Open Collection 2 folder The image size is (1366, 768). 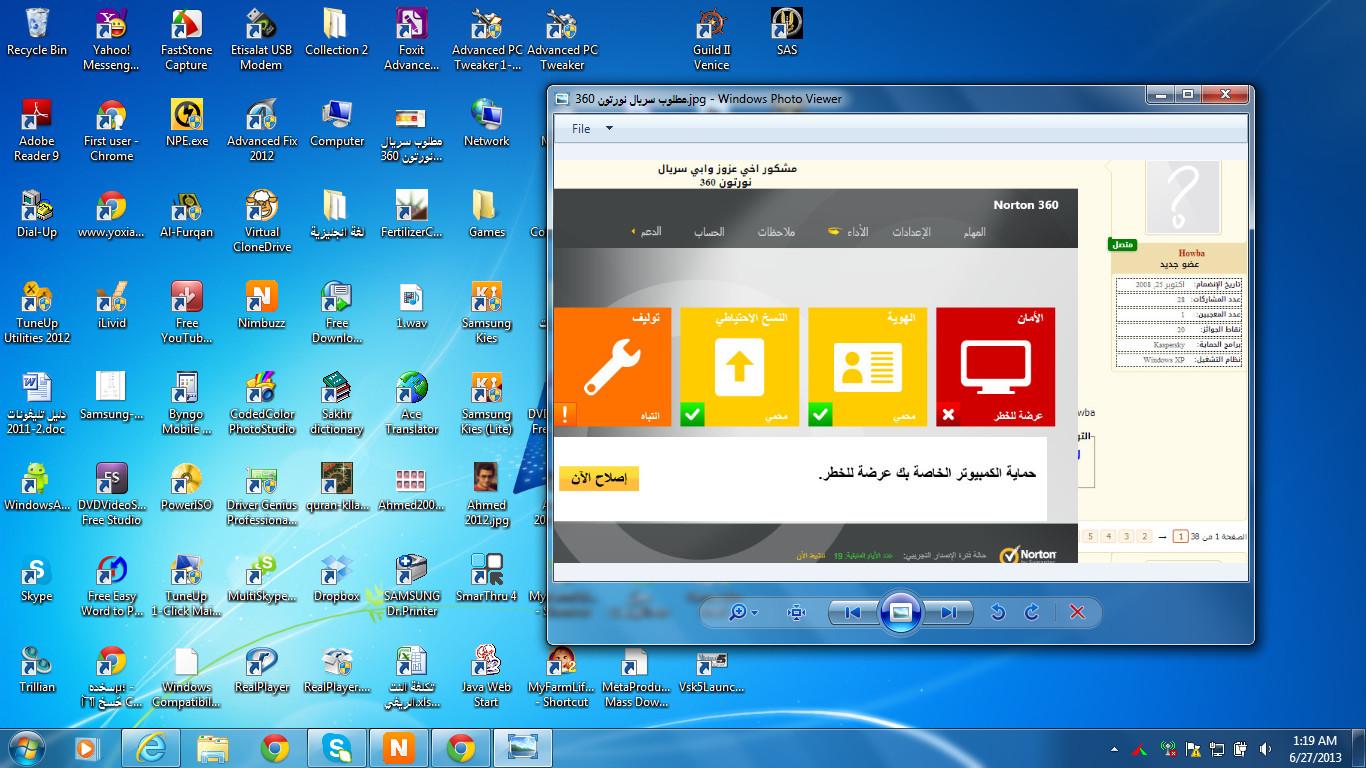tap(336, 33)
